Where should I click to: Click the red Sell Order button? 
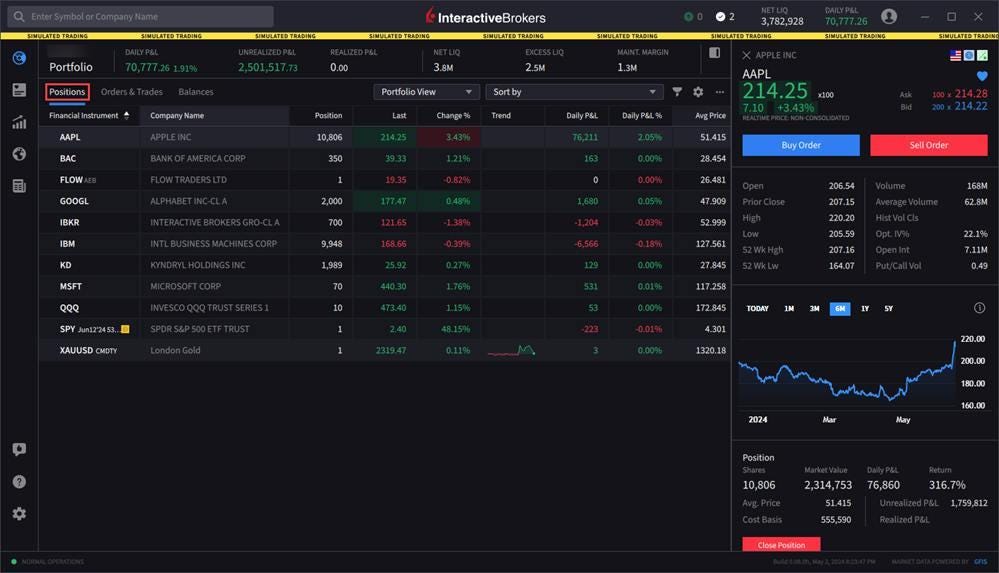tap(929, 145)
